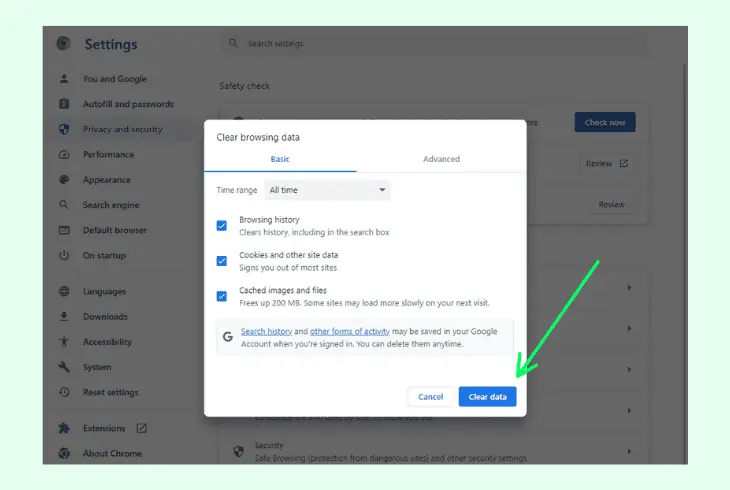Click the restore clock icon for Reset settings

64,392
